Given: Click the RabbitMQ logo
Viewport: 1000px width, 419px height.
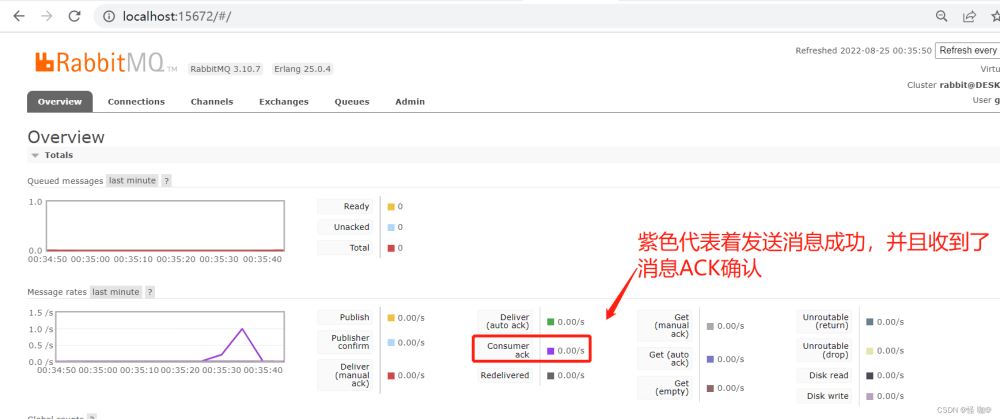Looking at the screenshot, I should tap(94, 64).
